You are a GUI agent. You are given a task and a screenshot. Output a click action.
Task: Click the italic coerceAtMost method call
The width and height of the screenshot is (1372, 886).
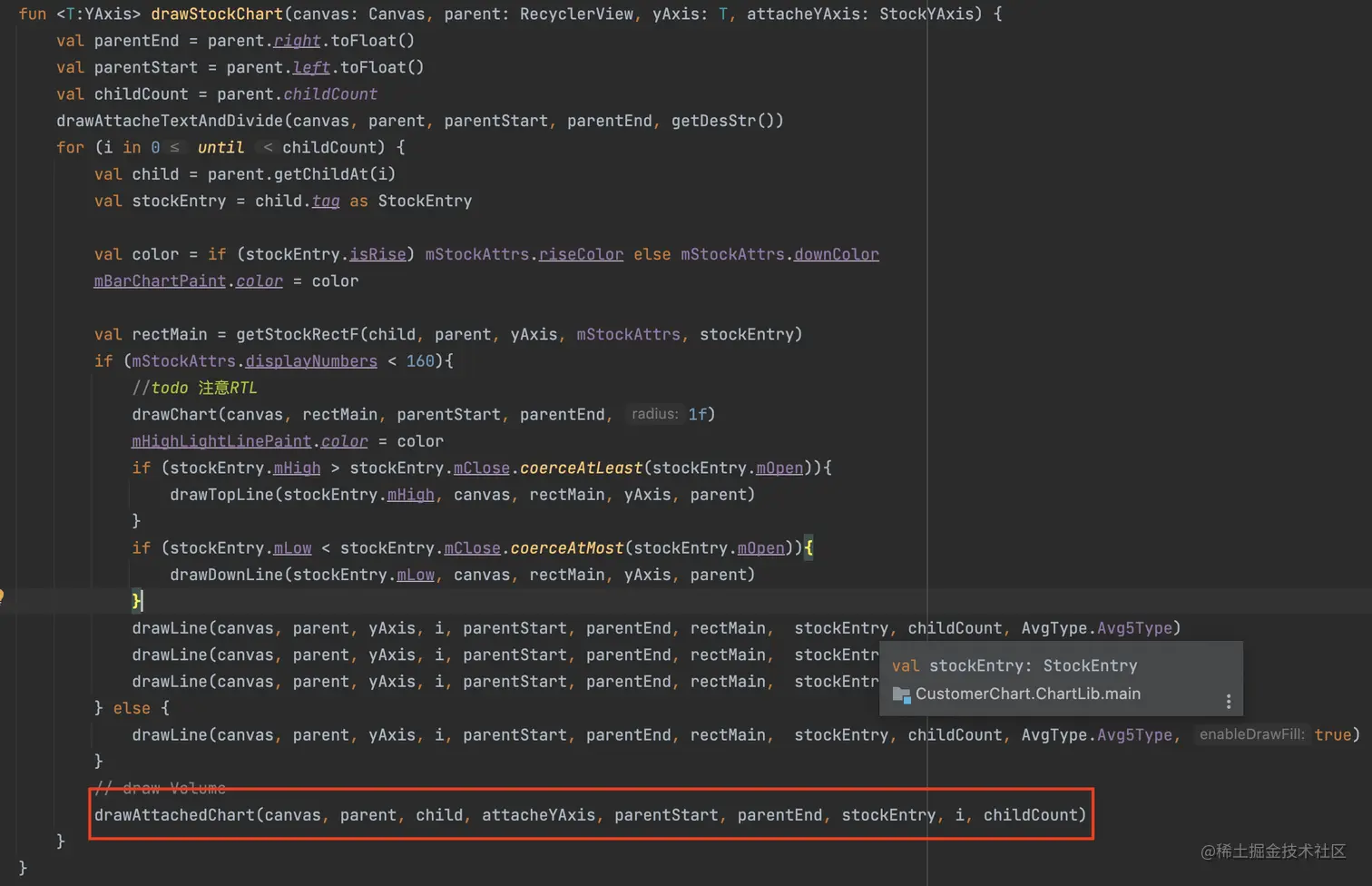(567, 548)
